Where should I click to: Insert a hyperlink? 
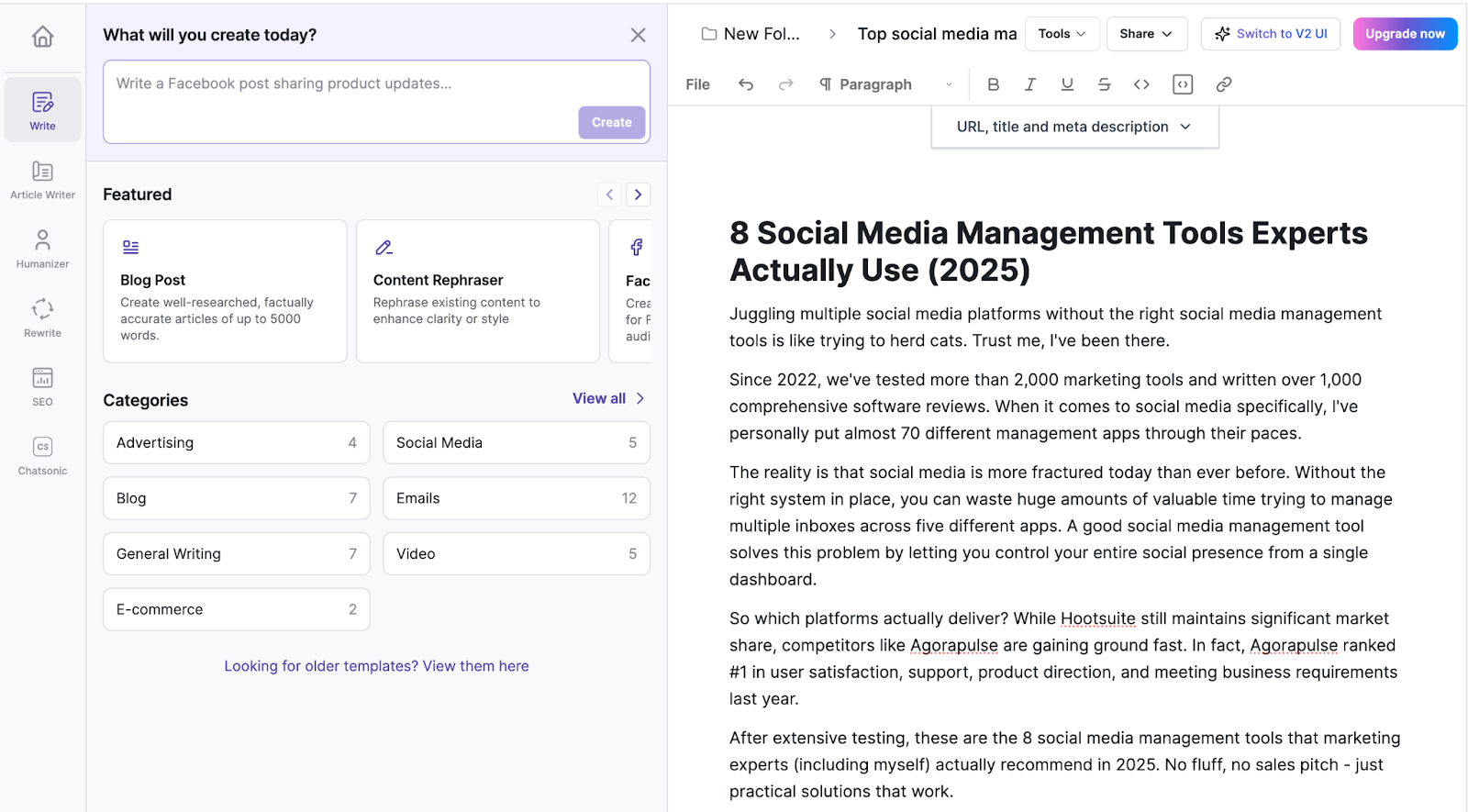click(1223, 84)
